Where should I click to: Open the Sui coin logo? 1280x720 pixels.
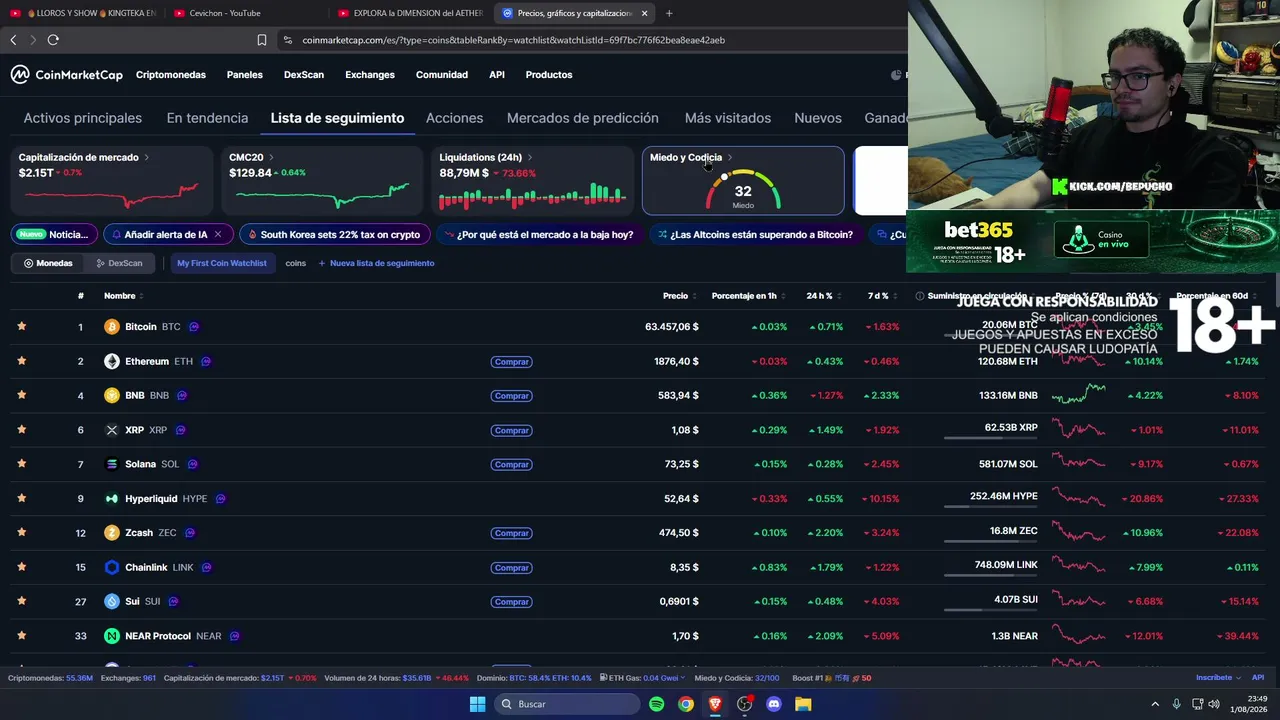[112, 601]
